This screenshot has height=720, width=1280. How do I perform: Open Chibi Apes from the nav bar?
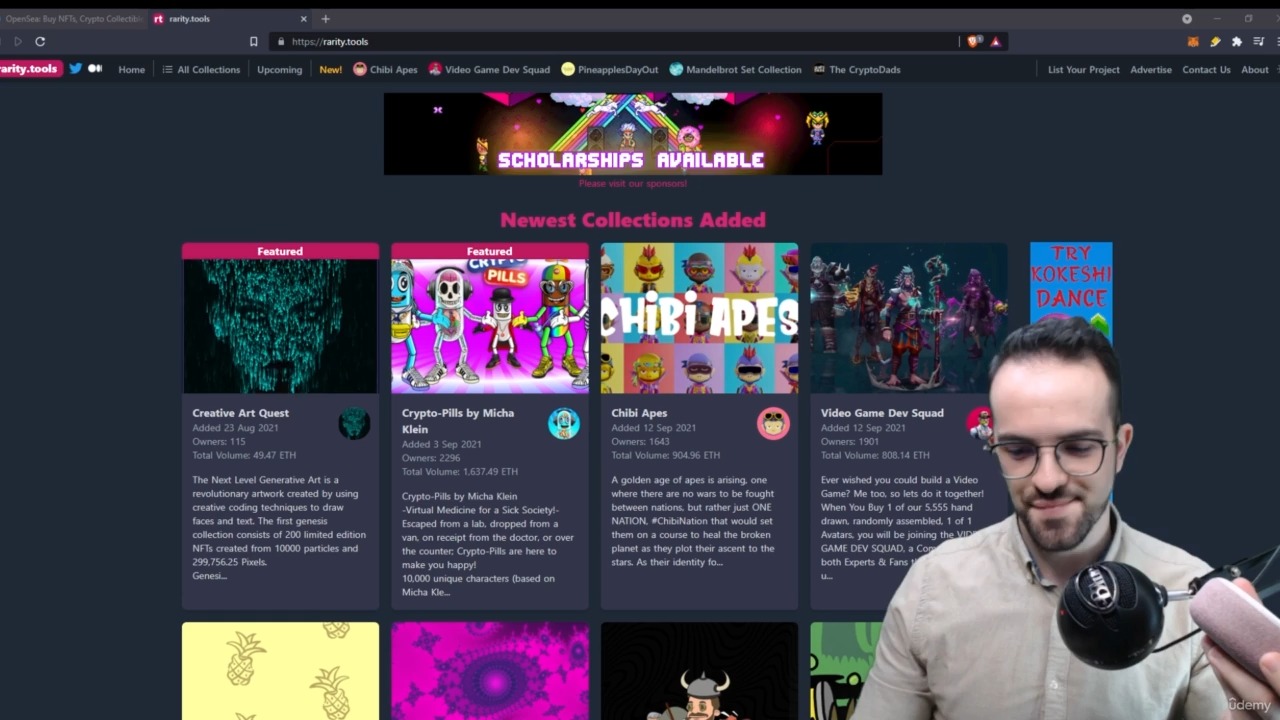394,70
